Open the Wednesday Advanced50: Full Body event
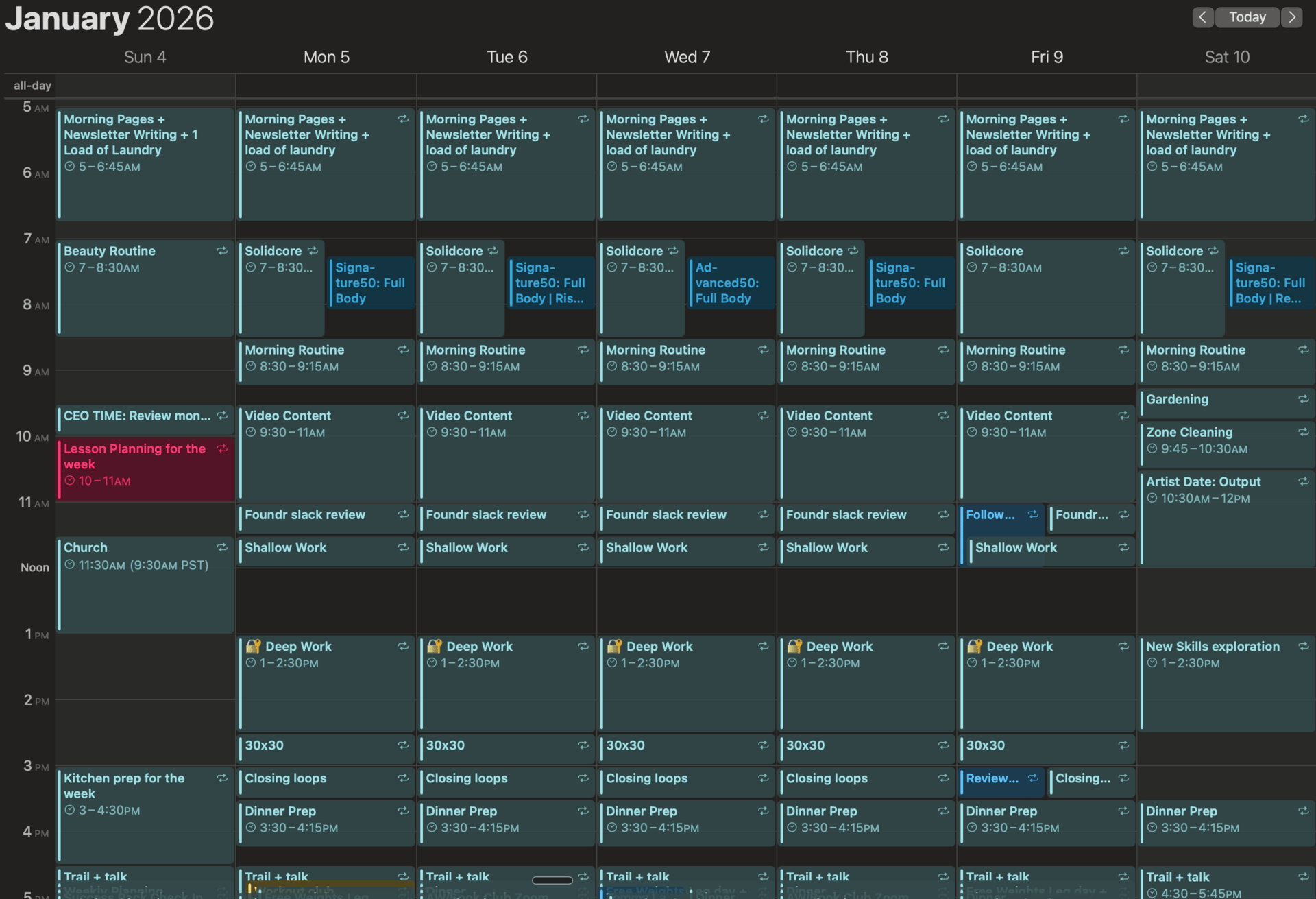1316x899 pixels. pos(731,283)
